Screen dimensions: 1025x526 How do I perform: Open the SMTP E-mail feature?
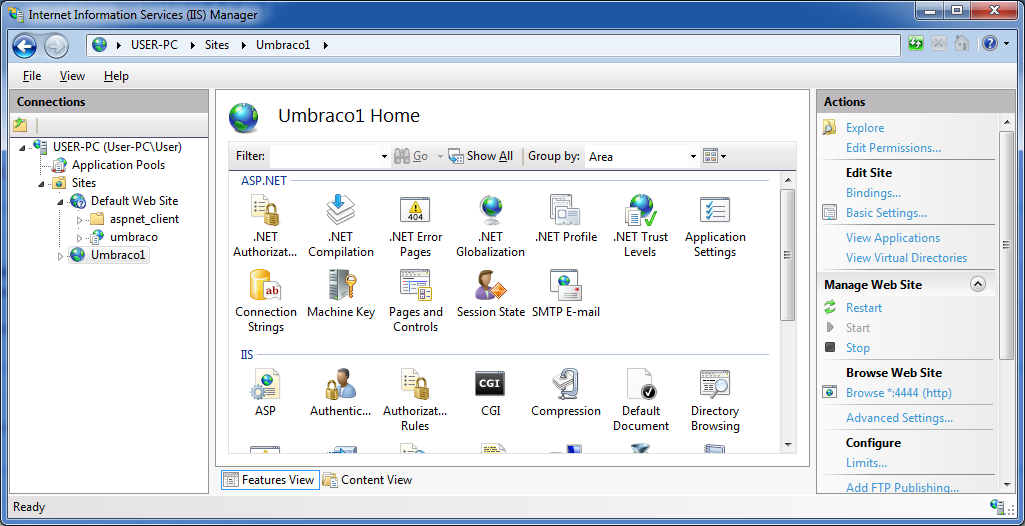565,286
